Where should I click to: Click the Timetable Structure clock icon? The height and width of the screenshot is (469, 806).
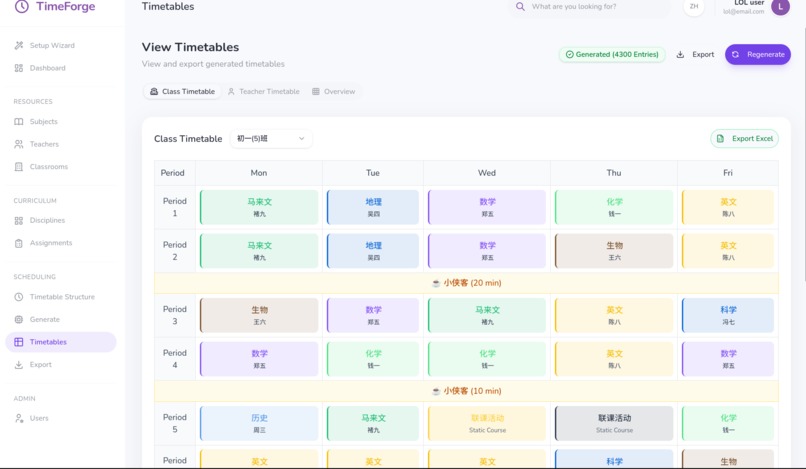[19, 297]
